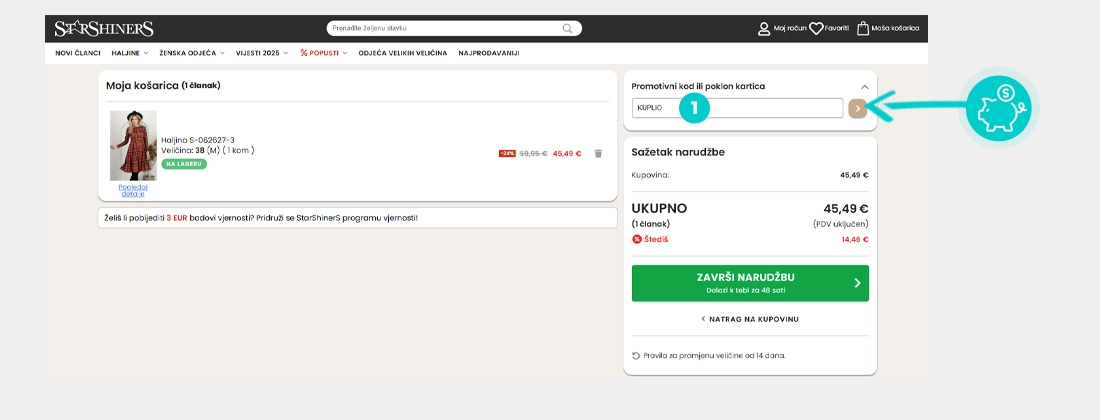
Task: Expand HALJINE dropdown menu
Action: click(130, 53)
